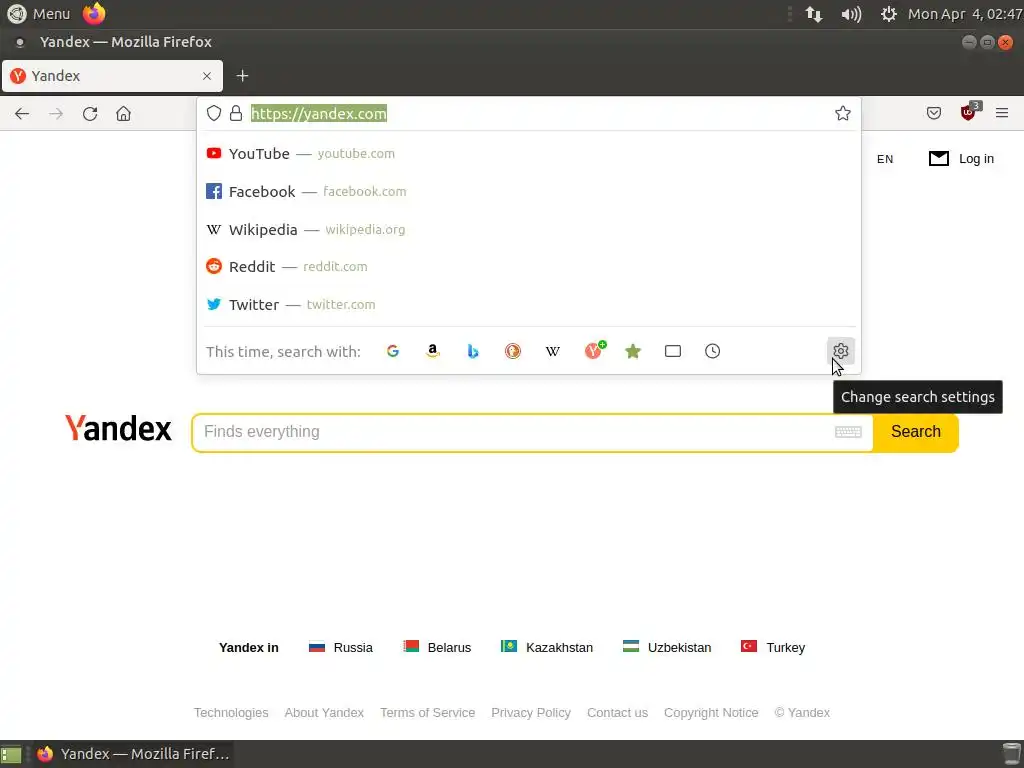1024x768 pixels.
Task: Open Yandex in Turkey
Action: [x=773, y=647]
